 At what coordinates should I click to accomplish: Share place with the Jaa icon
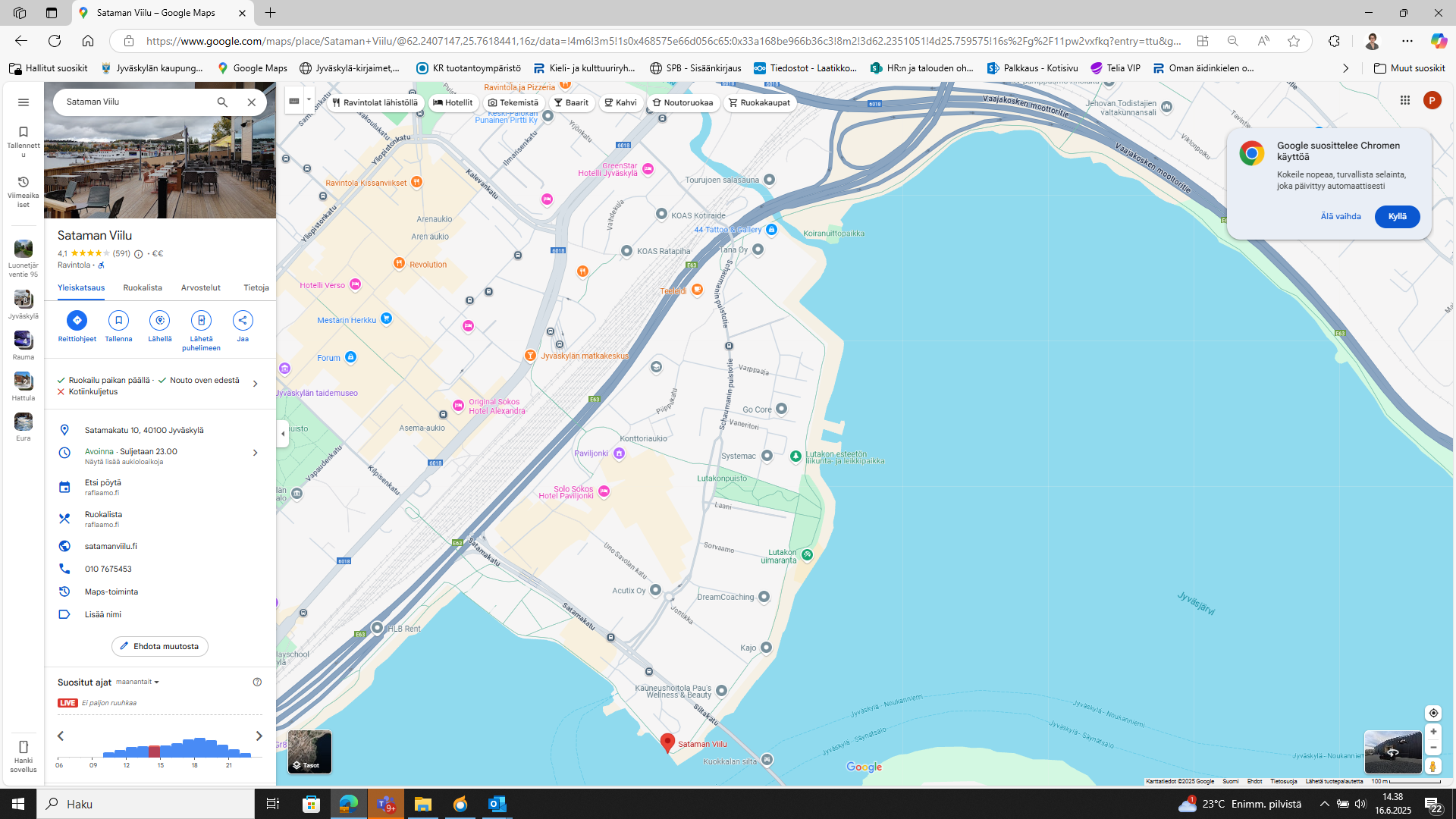[x=243, y=320]
